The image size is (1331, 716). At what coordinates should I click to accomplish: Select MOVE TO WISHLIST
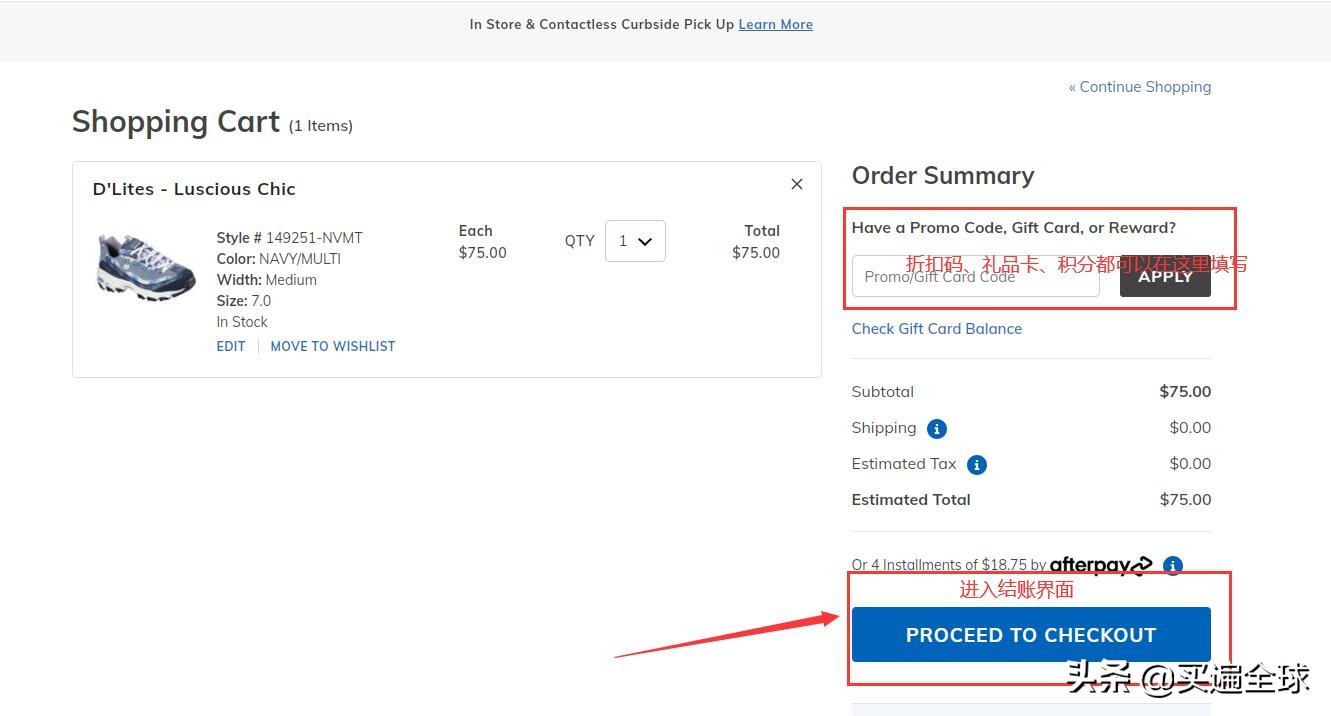click(x=333, y=346)
